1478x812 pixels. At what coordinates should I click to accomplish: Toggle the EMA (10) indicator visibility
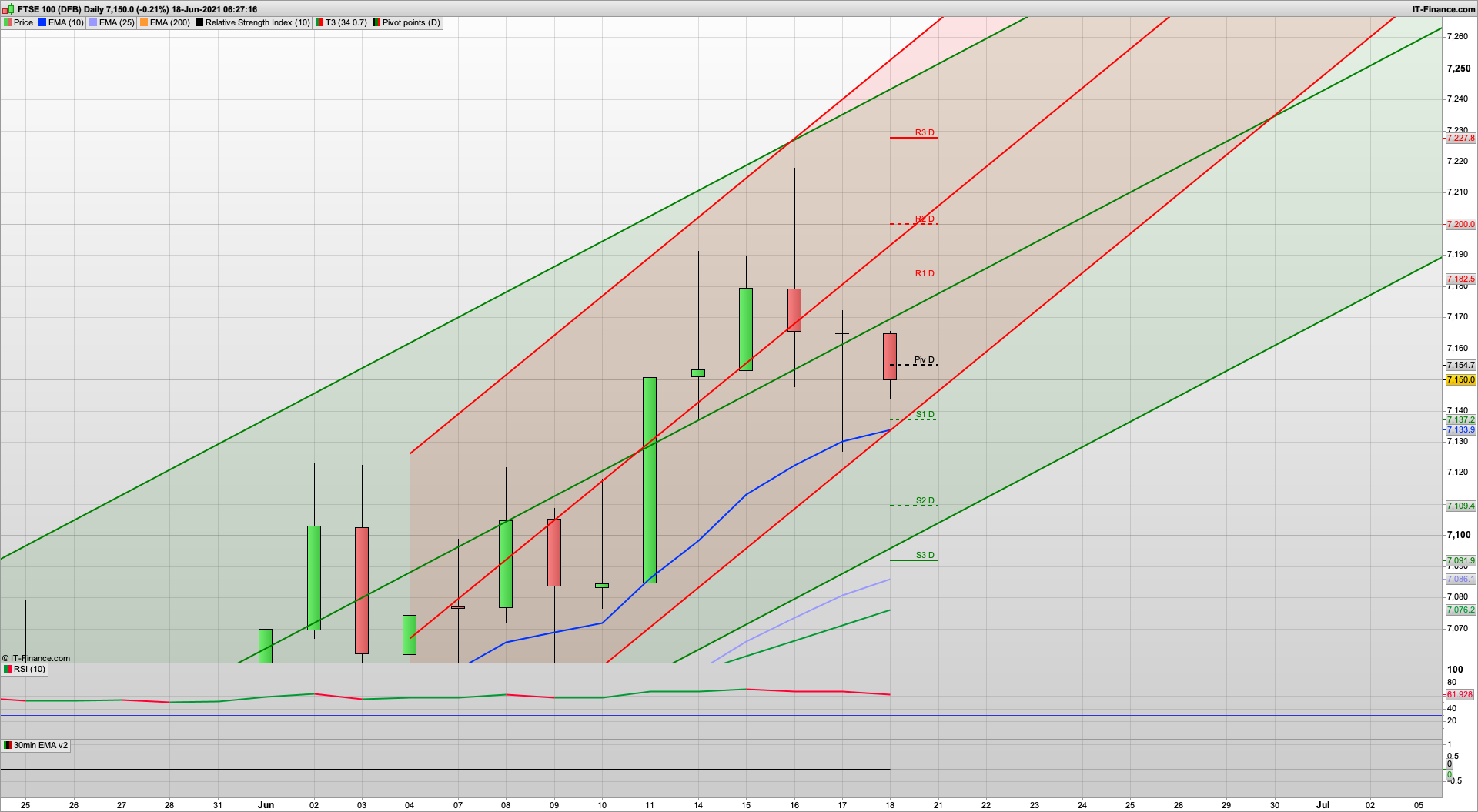(41, 22)
